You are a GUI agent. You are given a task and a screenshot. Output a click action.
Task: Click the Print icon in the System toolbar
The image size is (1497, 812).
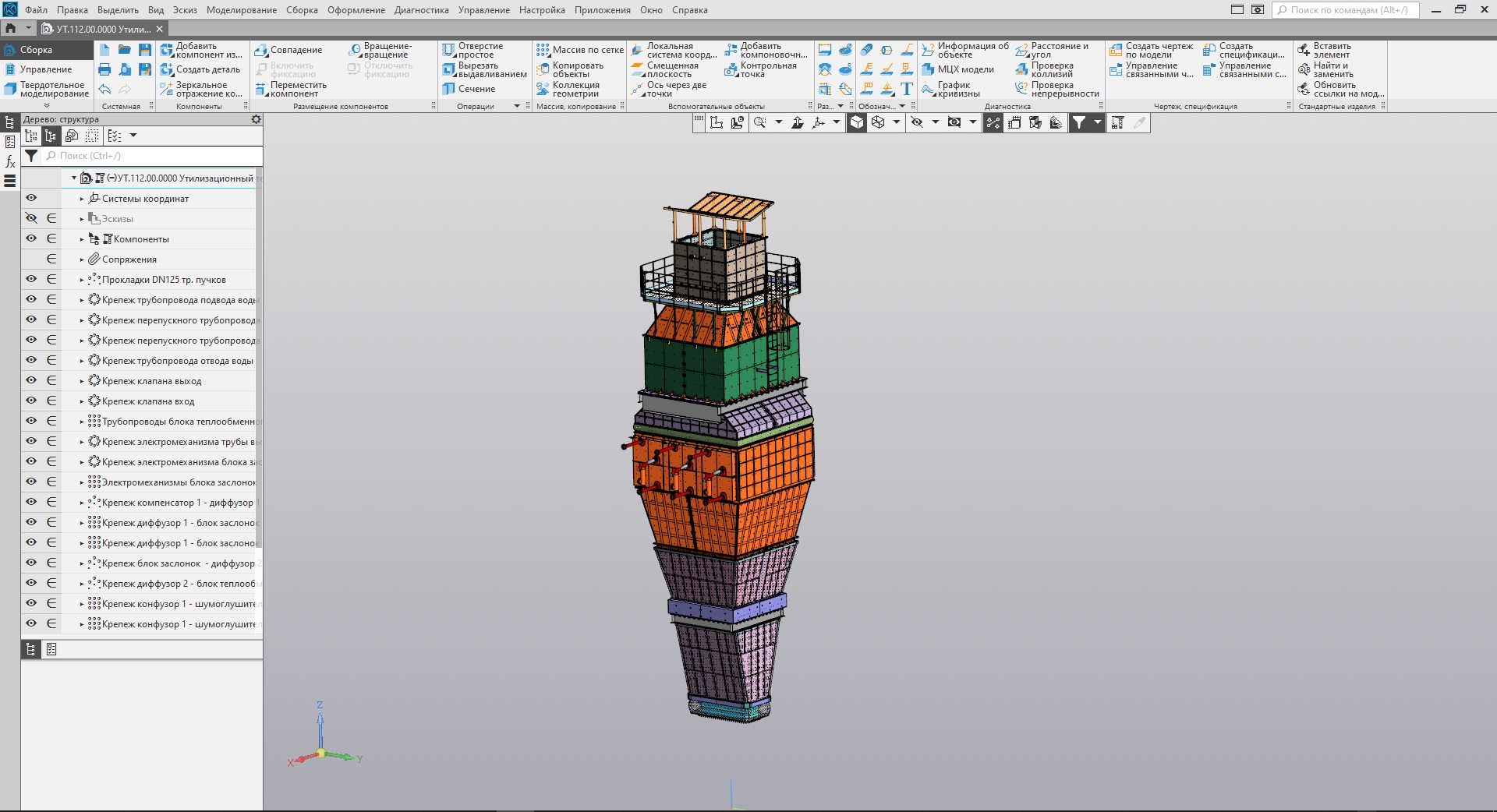point(104,69)
